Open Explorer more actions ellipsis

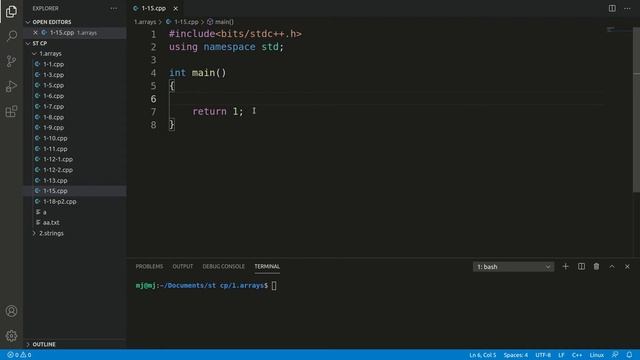113,8
